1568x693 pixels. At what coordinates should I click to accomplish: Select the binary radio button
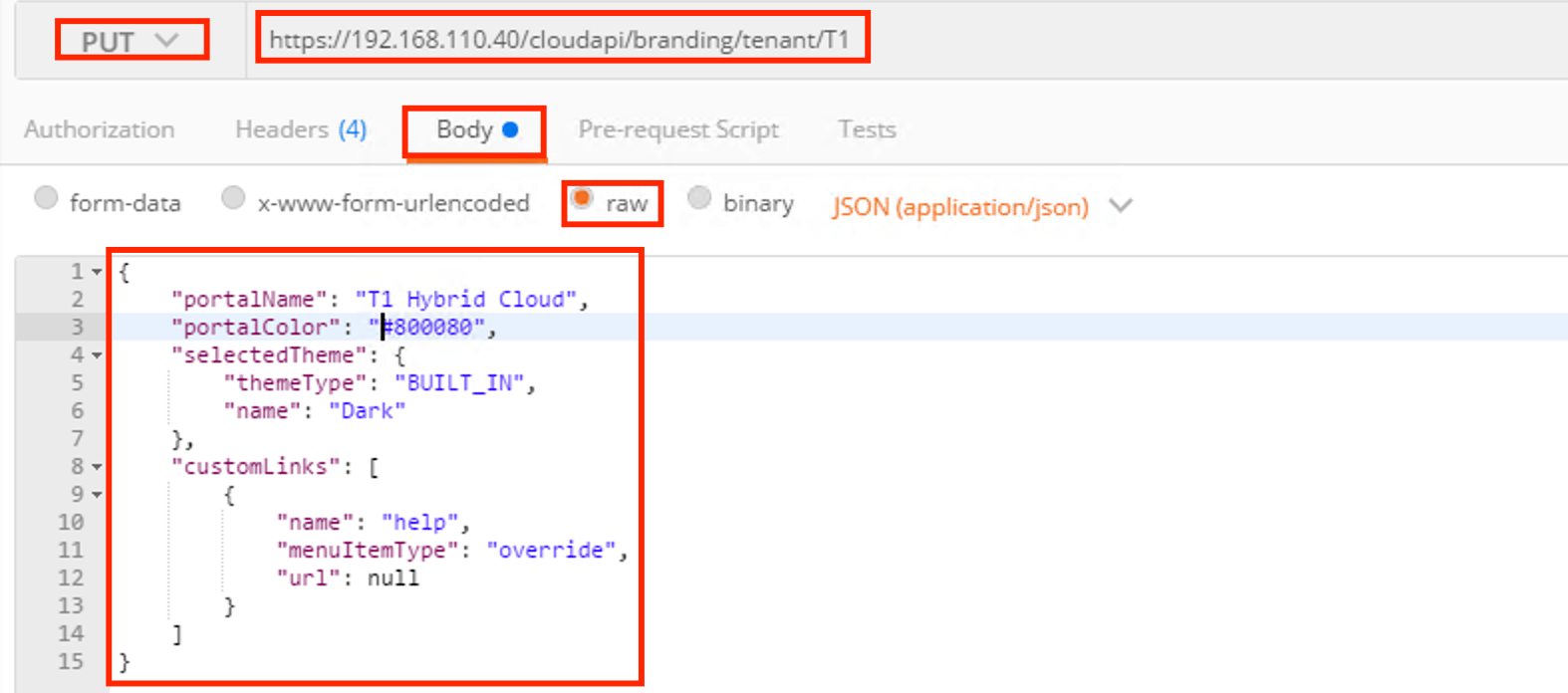699,198
